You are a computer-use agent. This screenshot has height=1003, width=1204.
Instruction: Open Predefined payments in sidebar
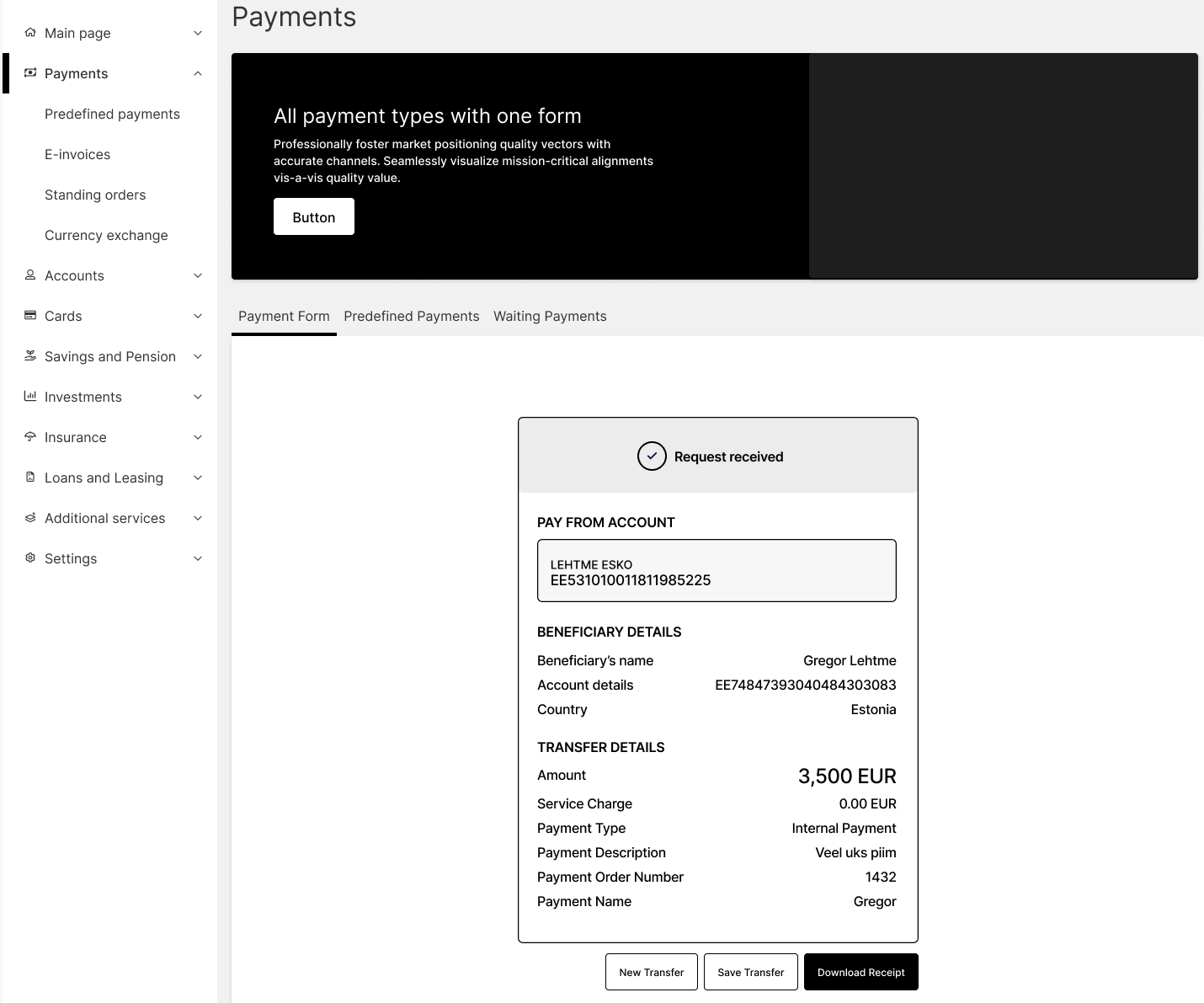(x=112, y=114)
